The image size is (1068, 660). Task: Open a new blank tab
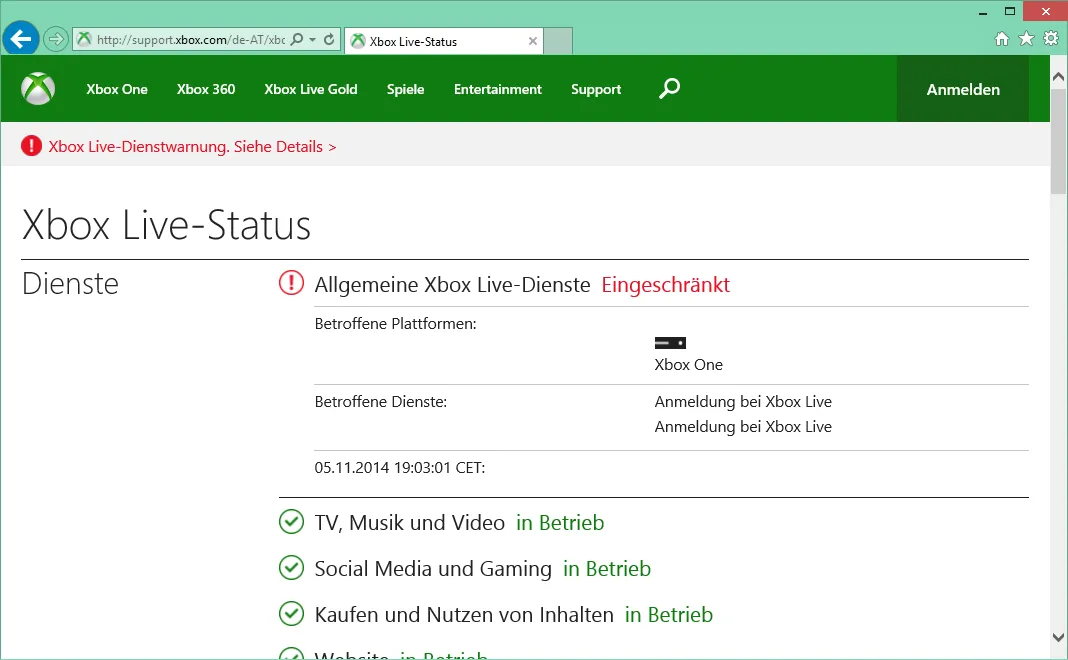pyautogui.click(x=558, y=42)
